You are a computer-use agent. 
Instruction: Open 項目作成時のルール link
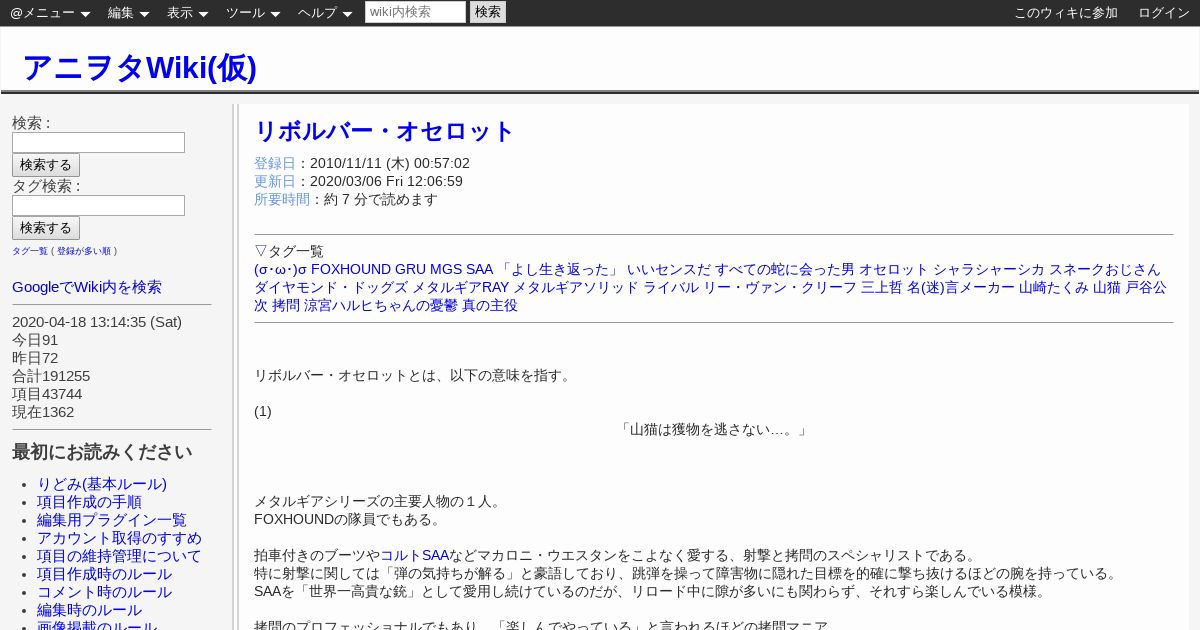(104, 574)
